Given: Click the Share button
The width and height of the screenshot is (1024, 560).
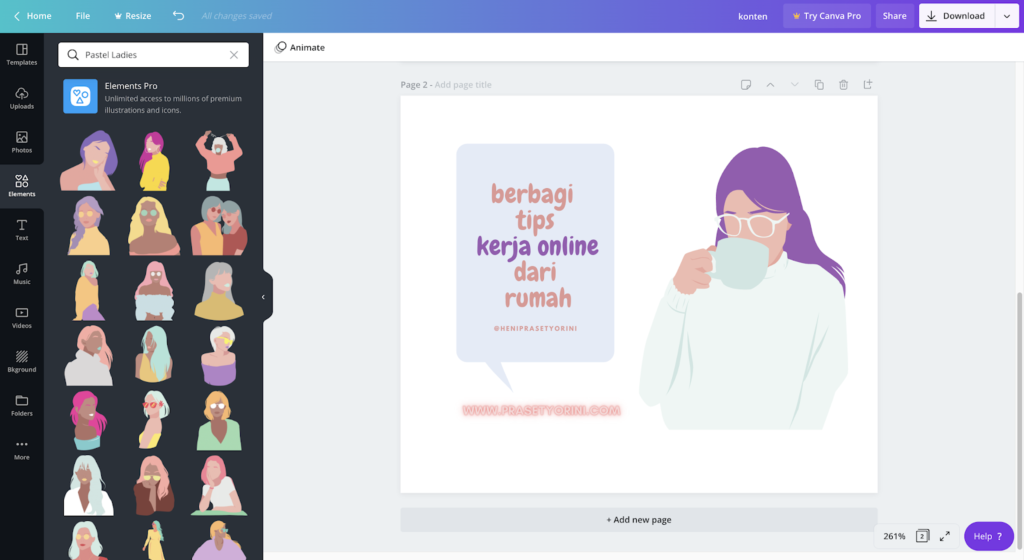Looking at the screenshot, I should click(894, 16).
